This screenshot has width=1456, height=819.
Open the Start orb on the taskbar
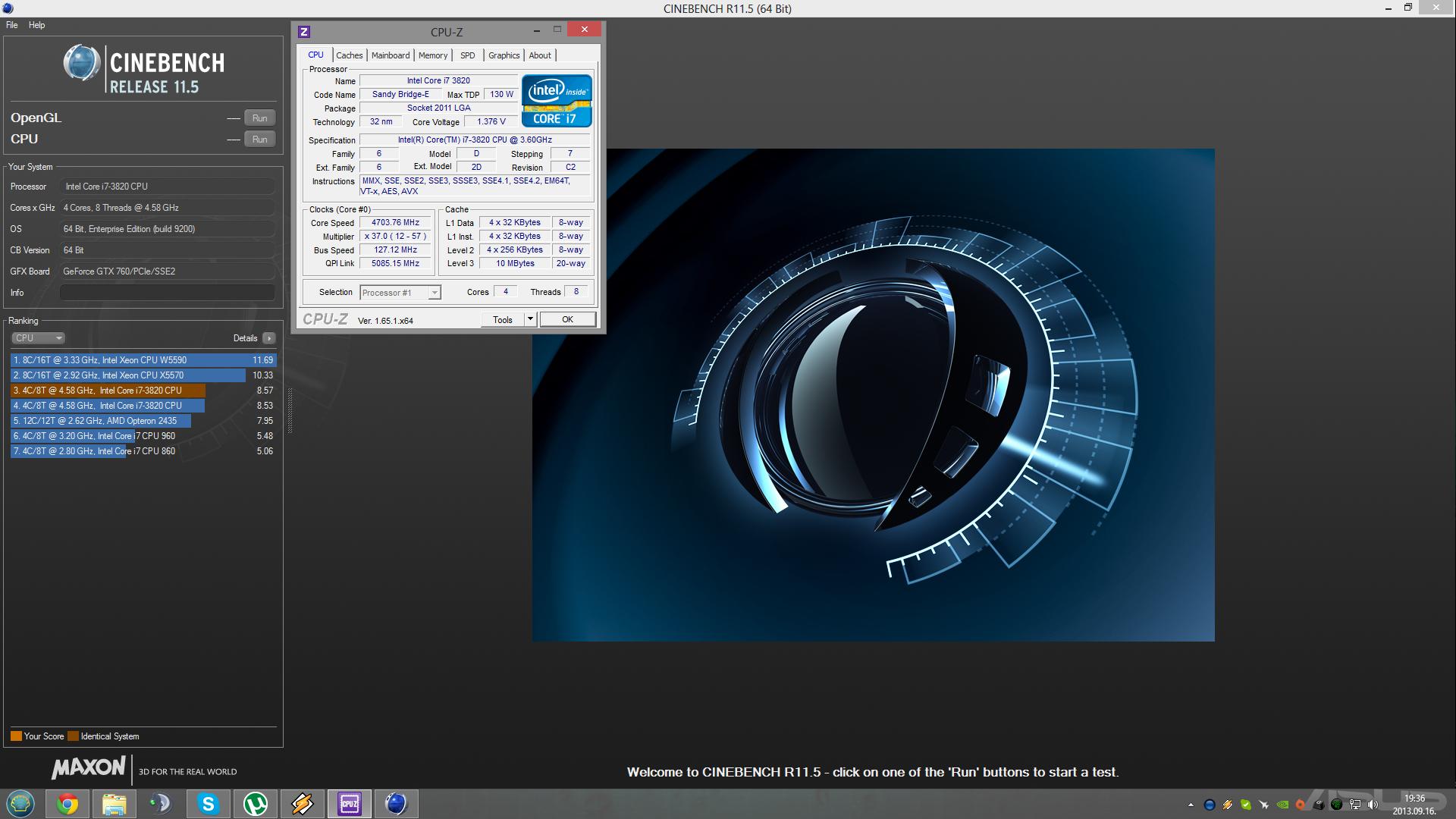[20, 804]
